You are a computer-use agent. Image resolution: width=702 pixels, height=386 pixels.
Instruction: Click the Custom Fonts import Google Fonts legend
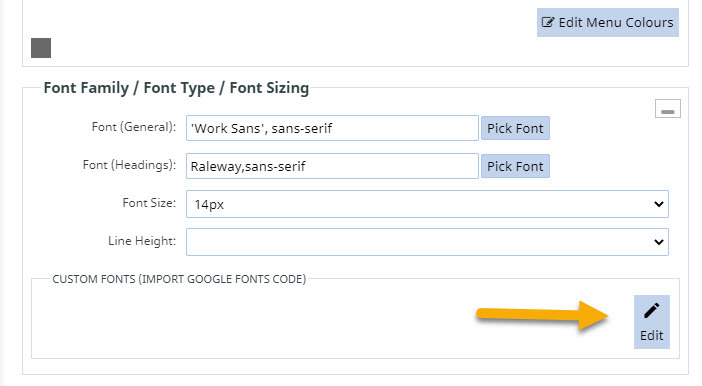(x=179, y=279)
